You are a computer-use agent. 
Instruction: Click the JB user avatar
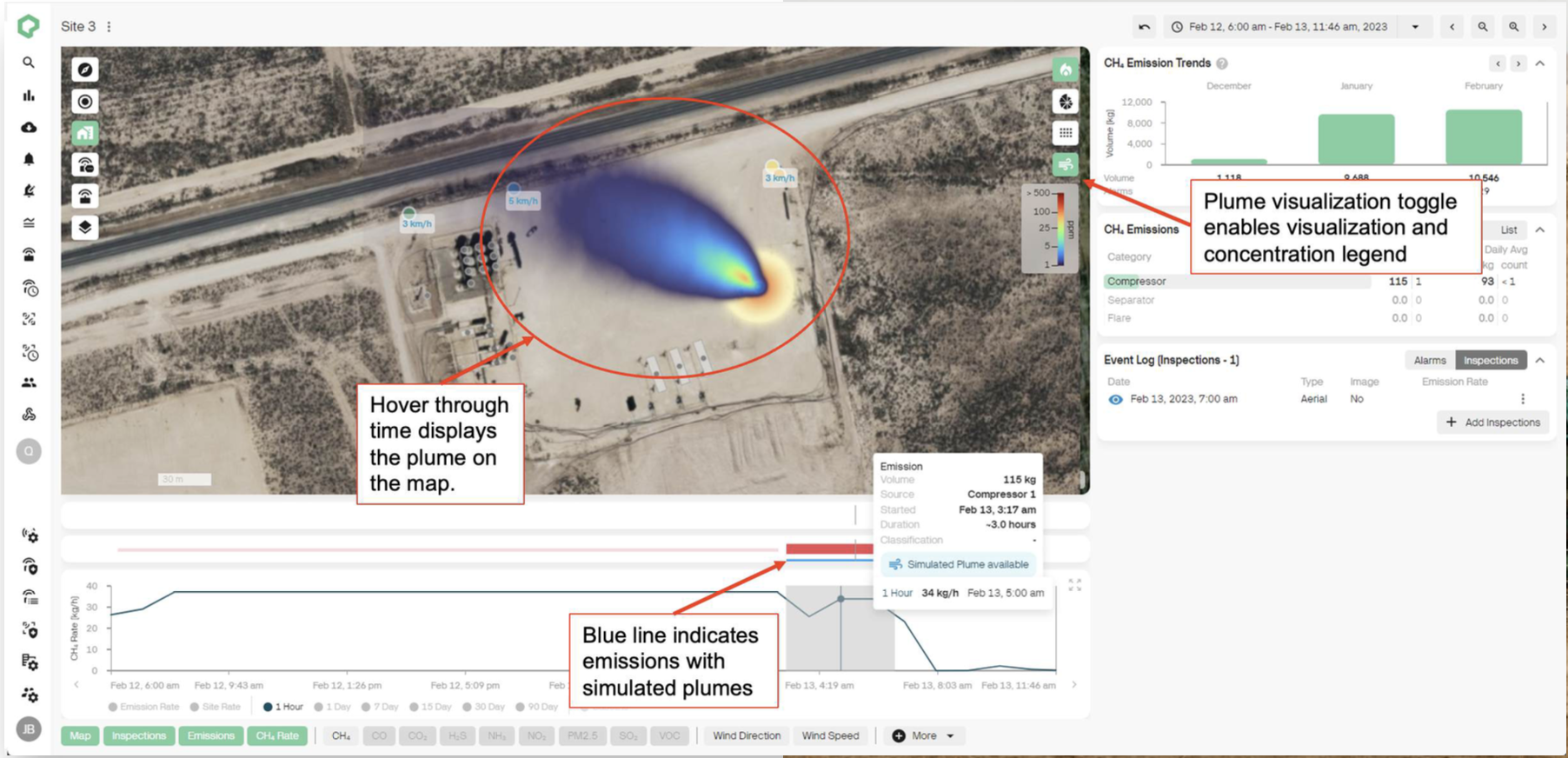[29, 728]
